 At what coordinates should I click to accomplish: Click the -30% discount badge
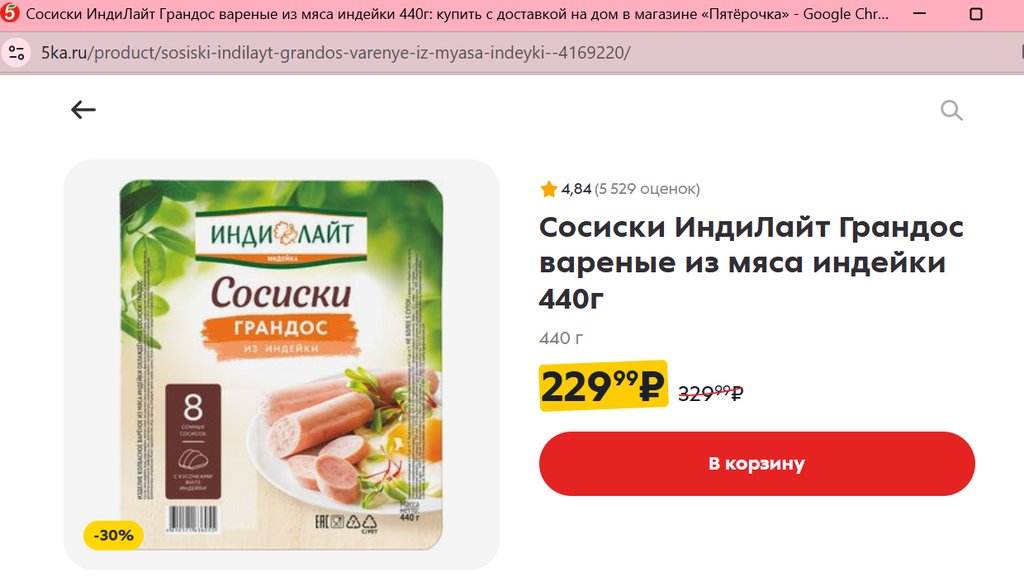[114, 536]
